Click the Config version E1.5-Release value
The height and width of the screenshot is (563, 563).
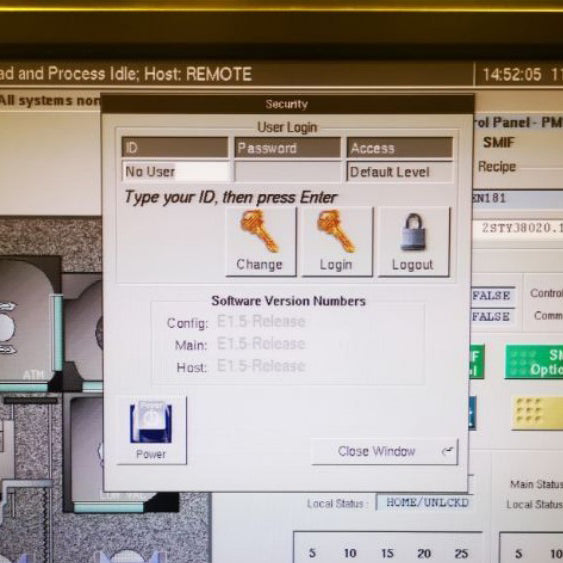(261, 321)
